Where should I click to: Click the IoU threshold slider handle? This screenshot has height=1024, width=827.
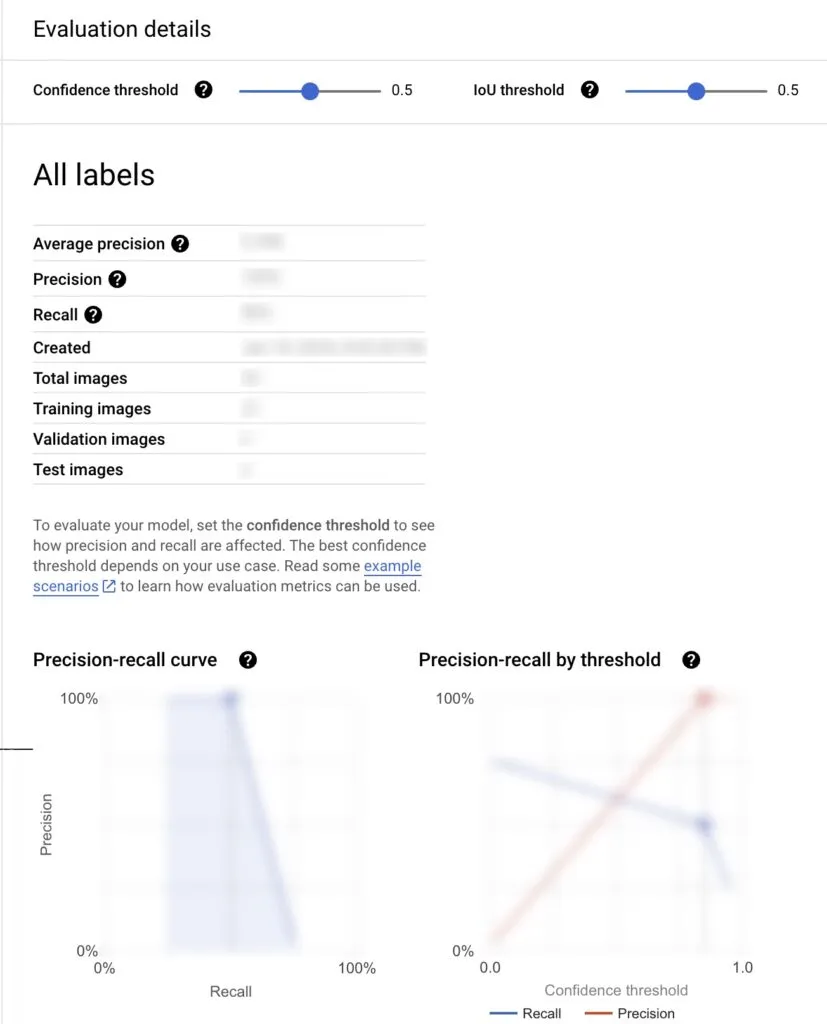coord(696,91)
